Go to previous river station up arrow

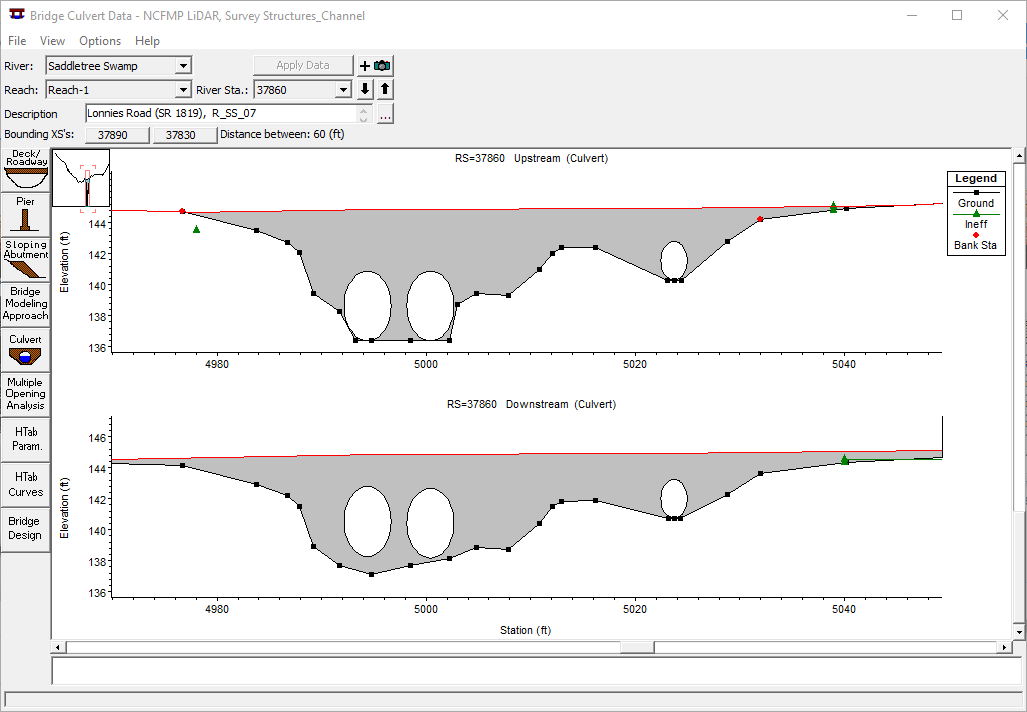[x=385, y=90]
